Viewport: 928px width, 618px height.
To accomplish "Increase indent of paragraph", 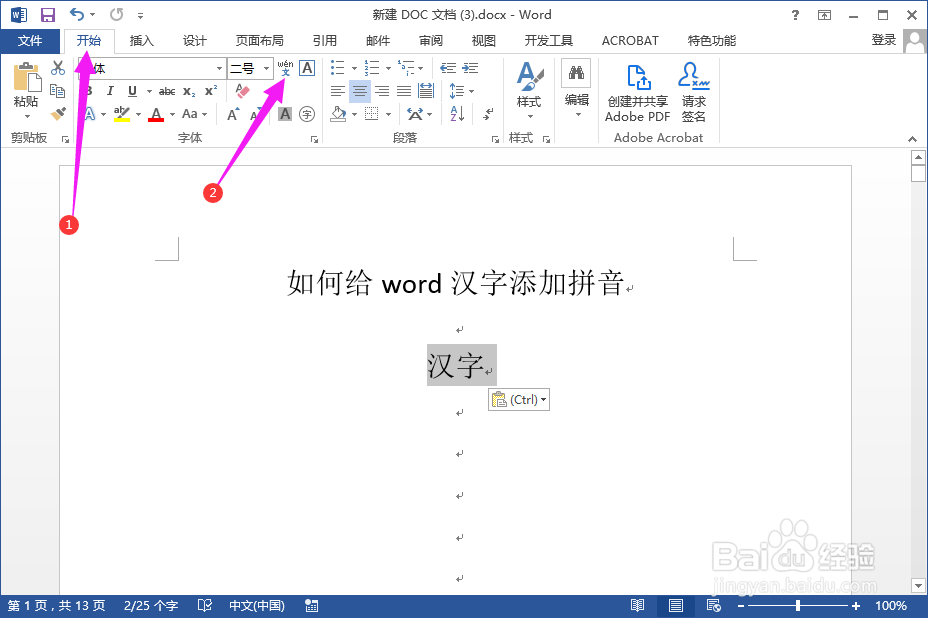I will (471, 68).
